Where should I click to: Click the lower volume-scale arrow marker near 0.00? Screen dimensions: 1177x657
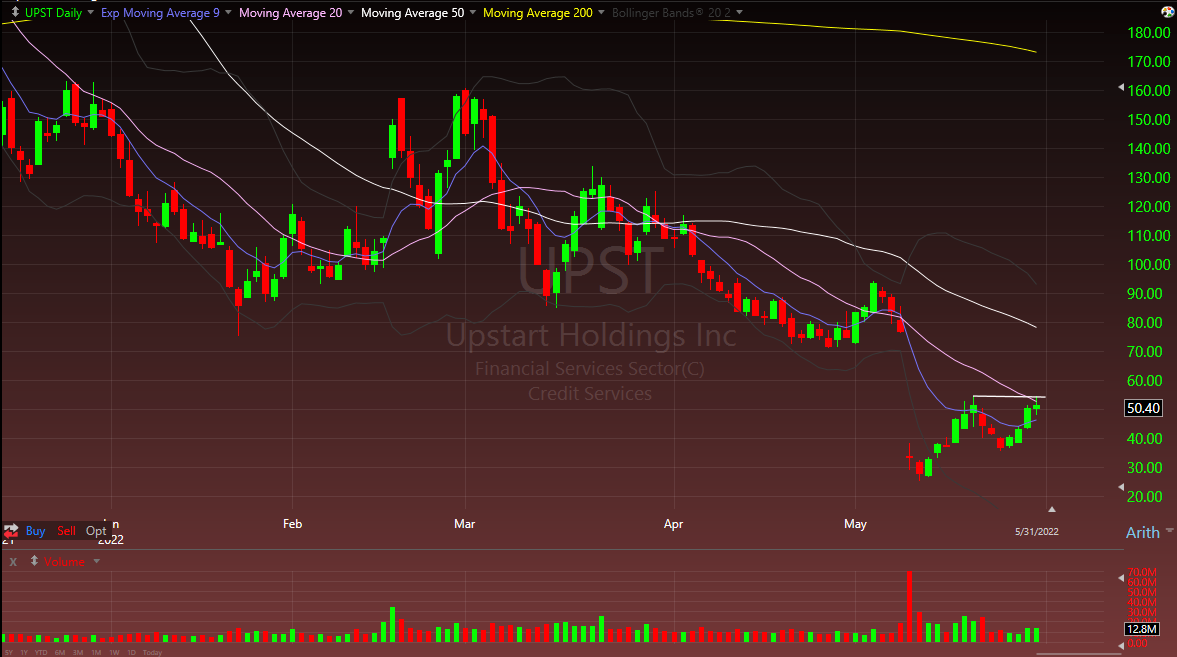point(1121,645)
